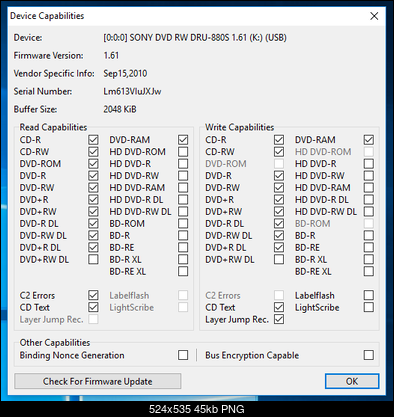This screenshot has width=394, height=417.
Task: Toggle DVD+RW DL checkbox under Write Capabilities
Action: click(279, 259)
